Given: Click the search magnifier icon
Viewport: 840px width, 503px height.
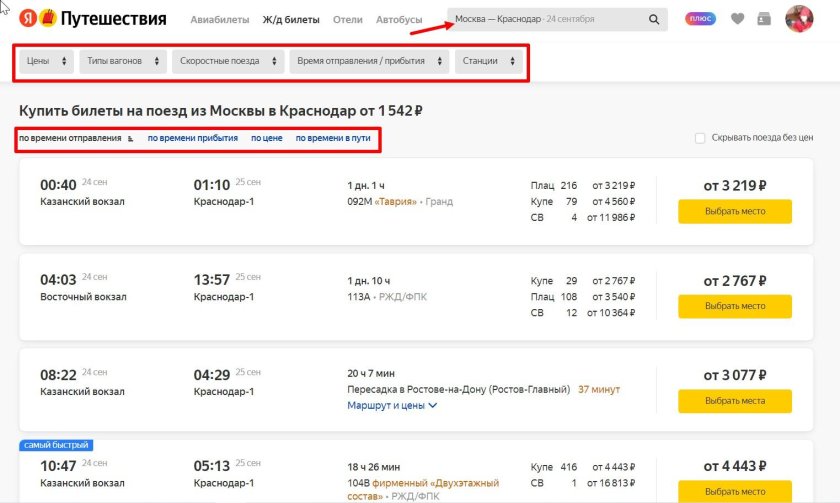Looking at the screenshot, I should [x=654, y=19].
